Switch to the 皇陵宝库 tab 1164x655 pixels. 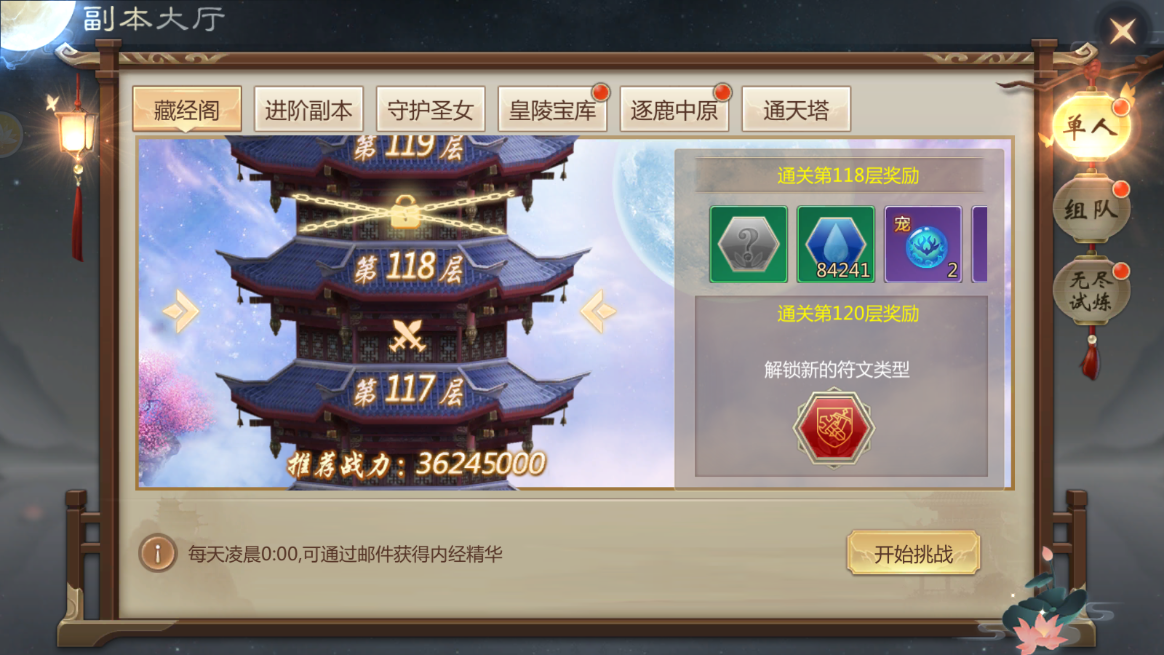coord(552,110)
